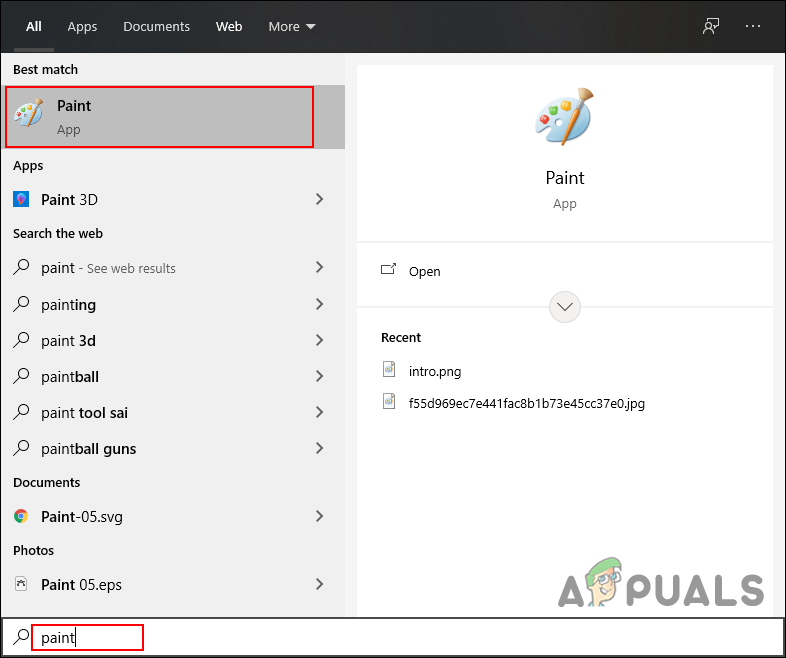The image size is (786, 658).
Task: Expand the 'paint tool sai' suggestion chevron
Action: (x=319, y=412)
